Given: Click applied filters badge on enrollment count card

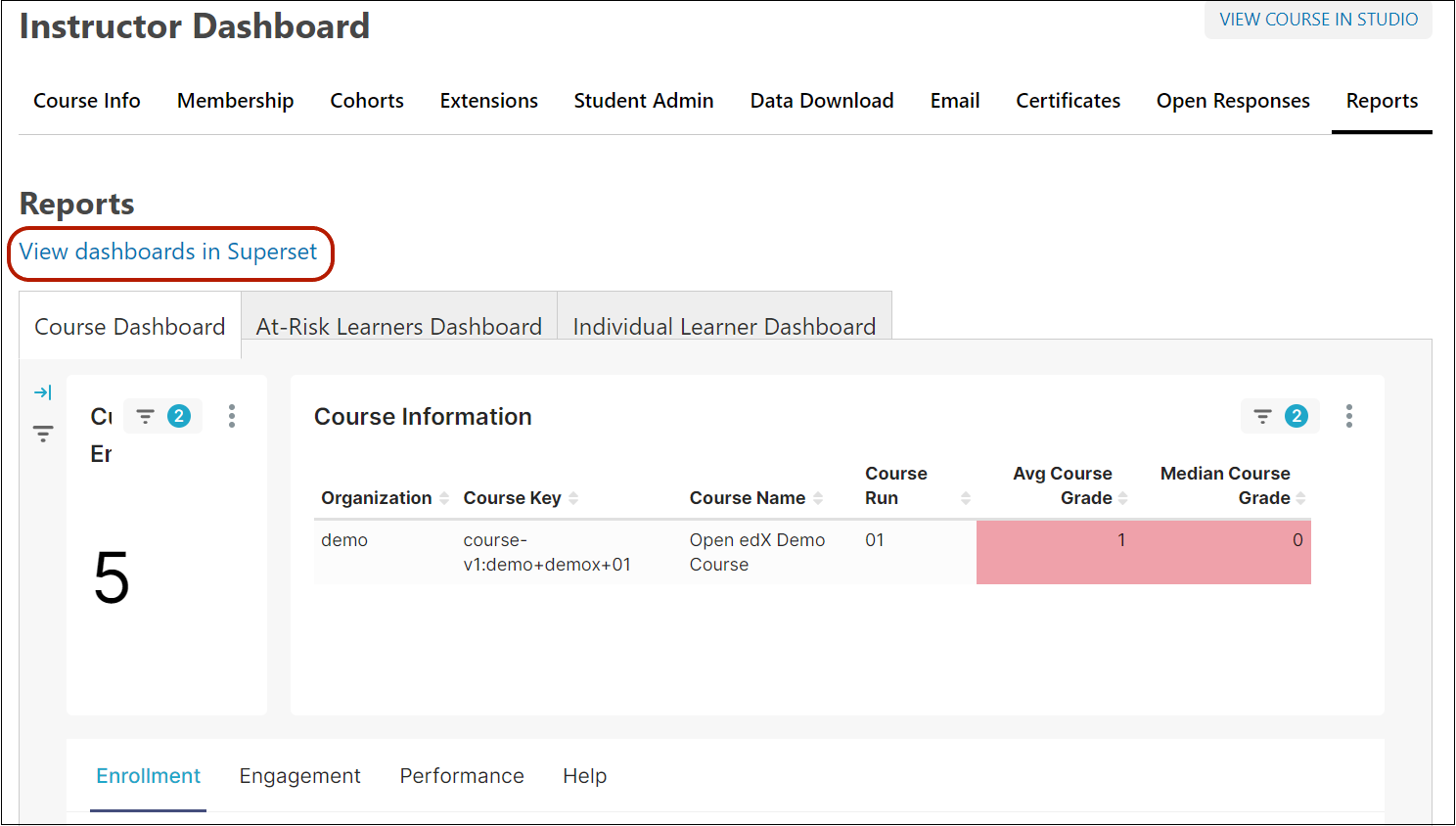Looking at the screenshot, I should pos(163,416).
